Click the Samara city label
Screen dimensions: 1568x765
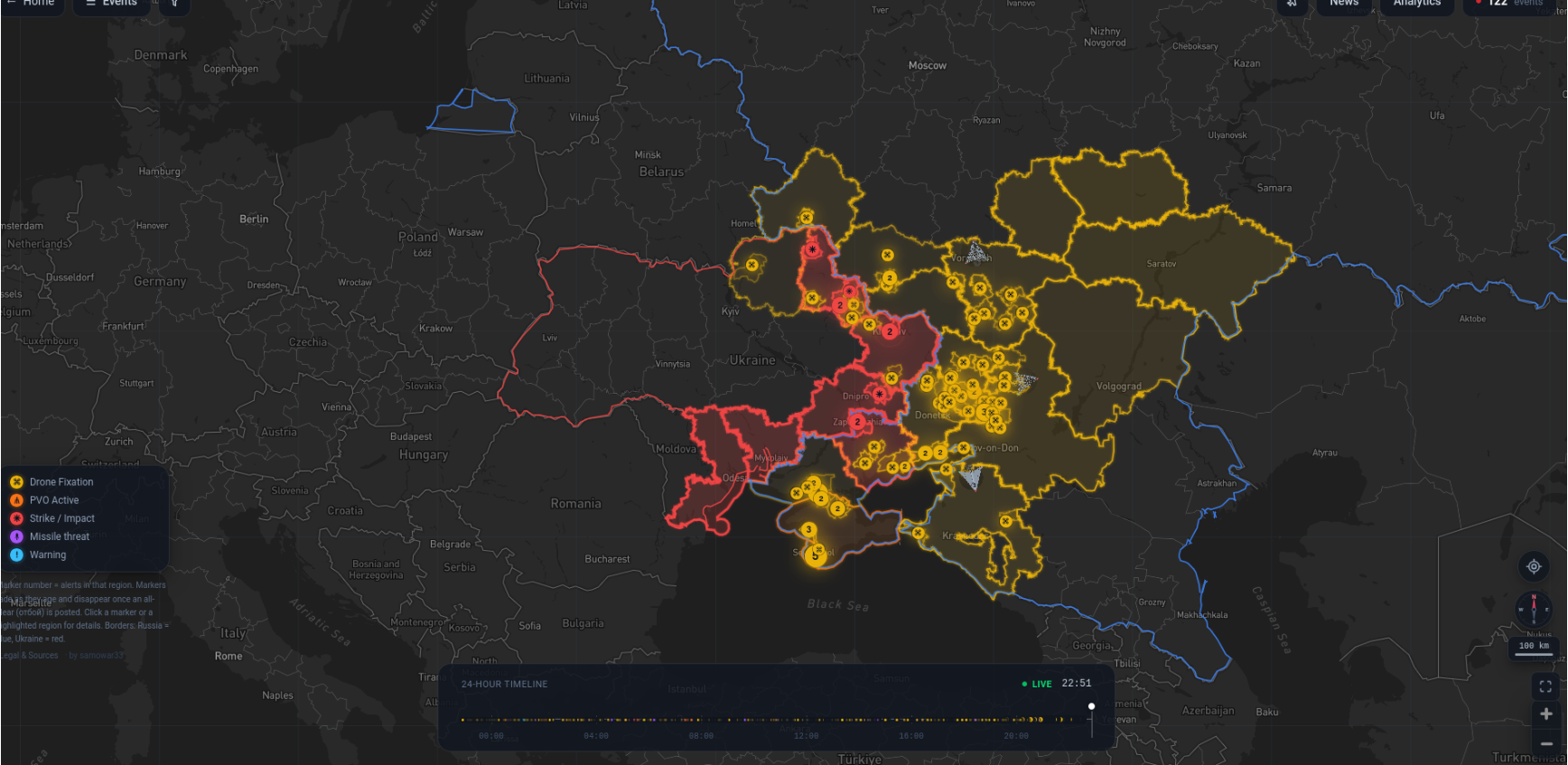pos(1274,188)
